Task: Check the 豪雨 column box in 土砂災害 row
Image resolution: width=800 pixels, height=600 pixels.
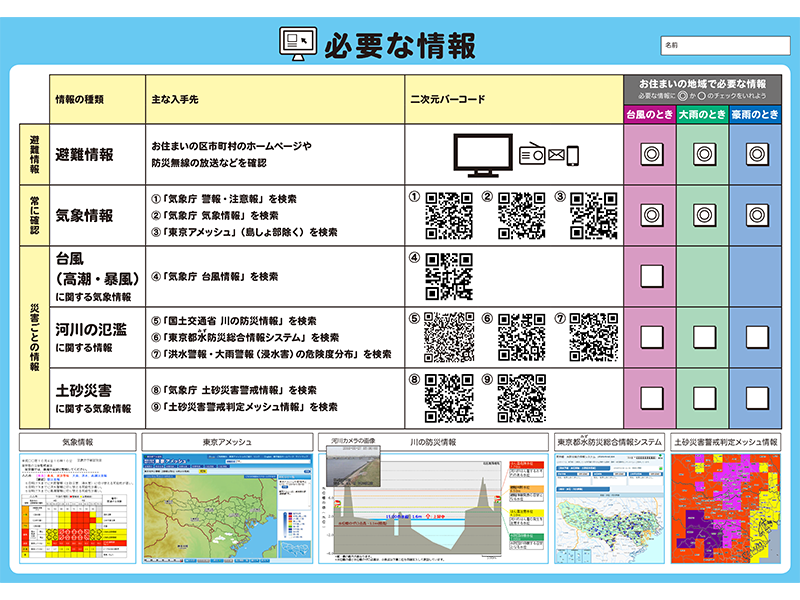Action: [x=756, y=398]
